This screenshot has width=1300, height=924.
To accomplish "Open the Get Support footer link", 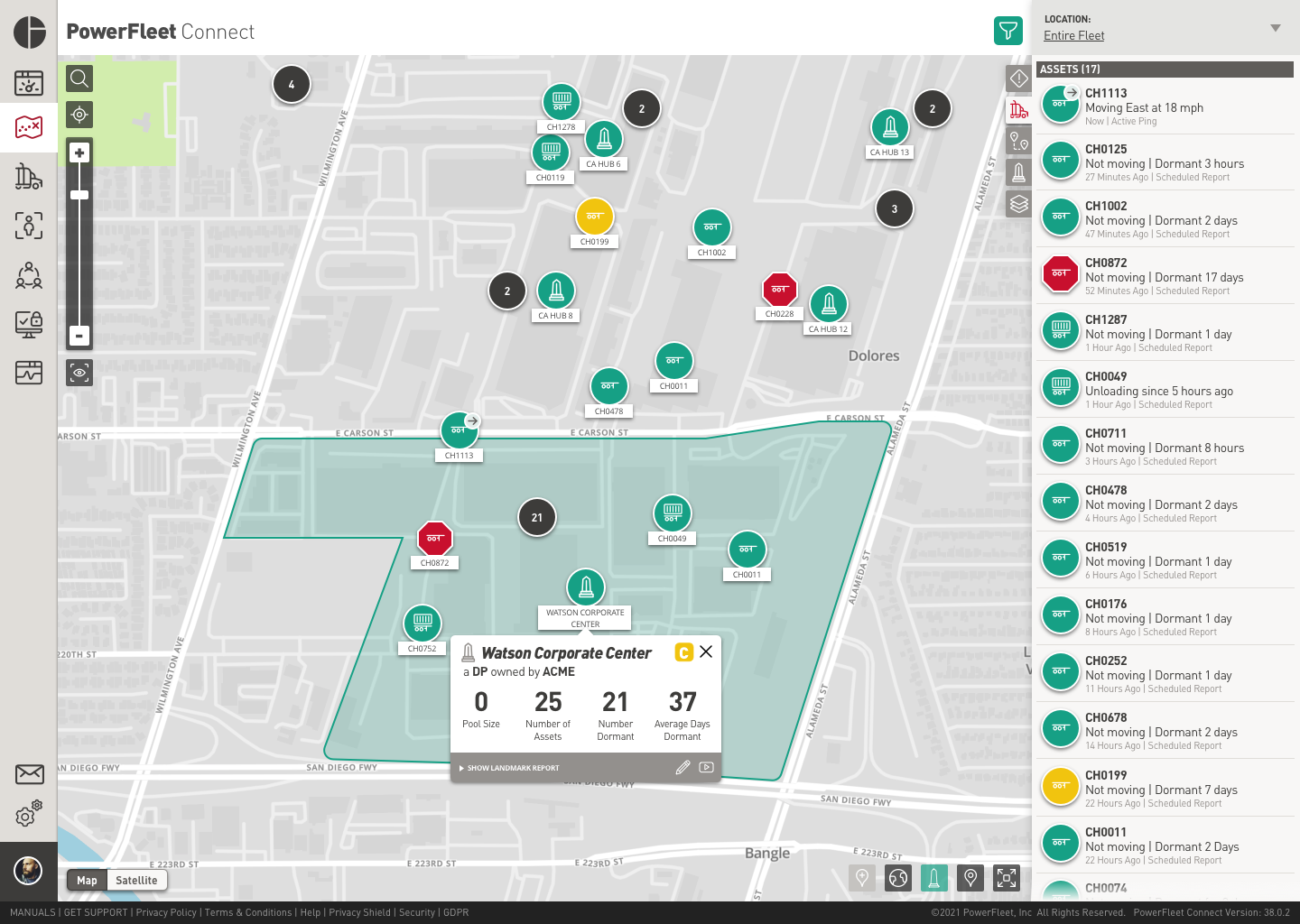I will coord(96,912).
